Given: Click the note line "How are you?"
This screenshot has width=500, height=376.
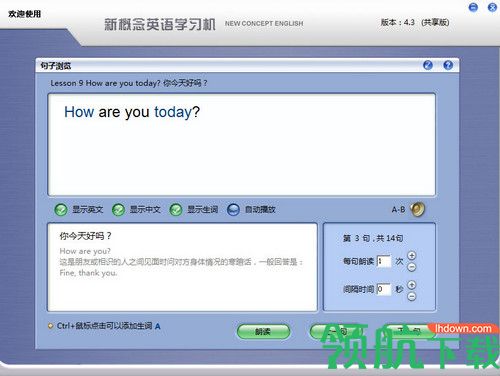Looking at the screenshot, I should (85, 251).
